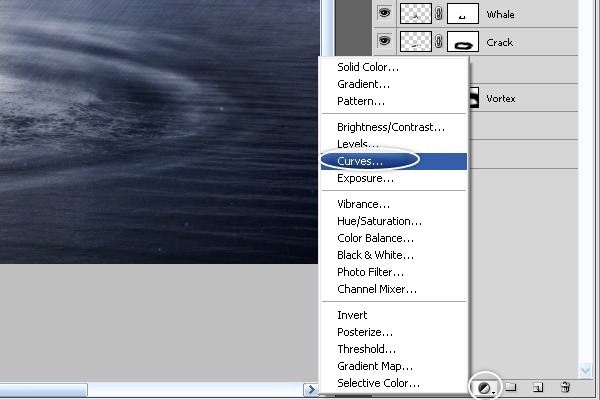
Task: Add Hue/Saturation adjustment layer
Action: (394, 221)
